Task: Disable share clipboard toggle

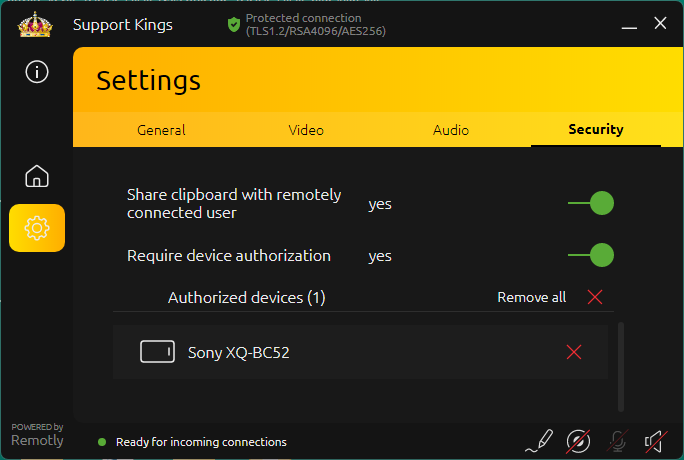Action: (x=591, y=204)
